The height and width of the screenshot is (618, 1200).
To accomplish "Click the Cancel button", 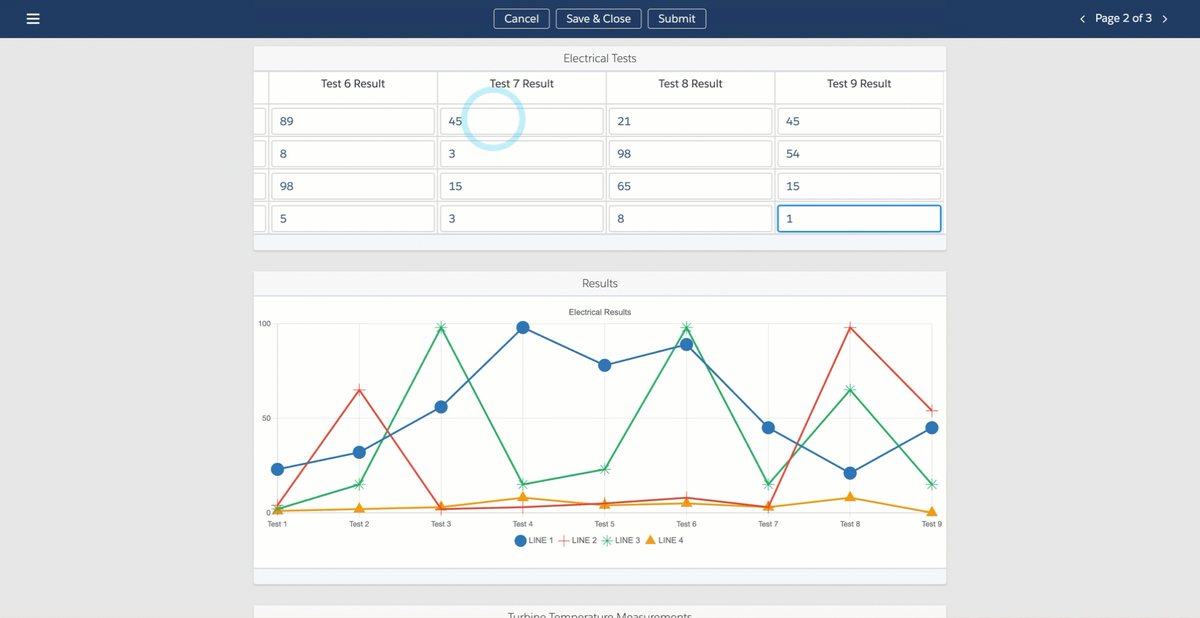I will coord(521,19).
